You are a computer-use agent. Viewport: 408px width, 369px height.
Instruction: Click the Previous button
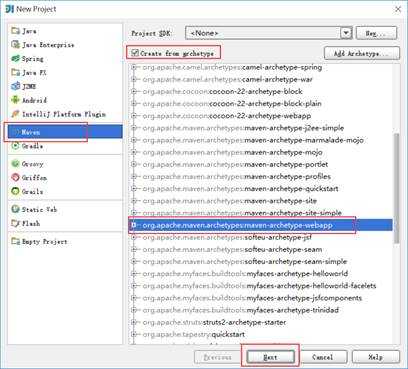pyautogui.click(x=218, y=357)
